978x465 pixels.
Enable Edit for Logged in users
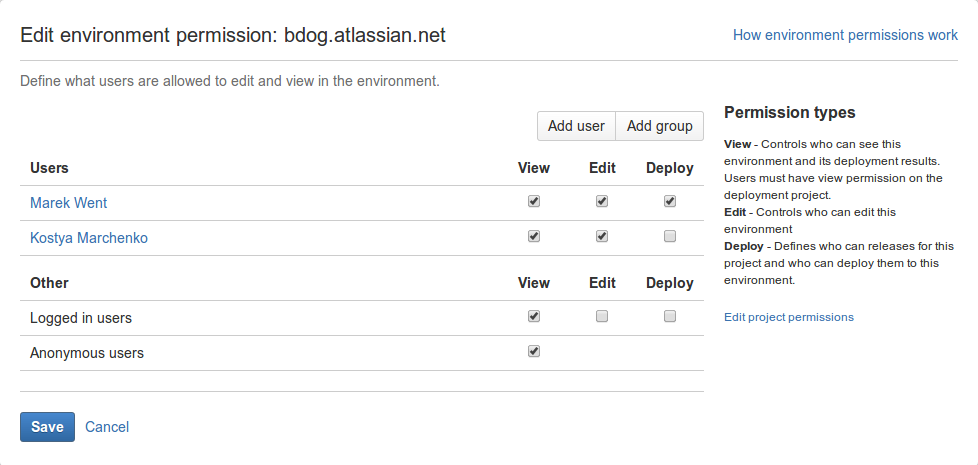601,316
